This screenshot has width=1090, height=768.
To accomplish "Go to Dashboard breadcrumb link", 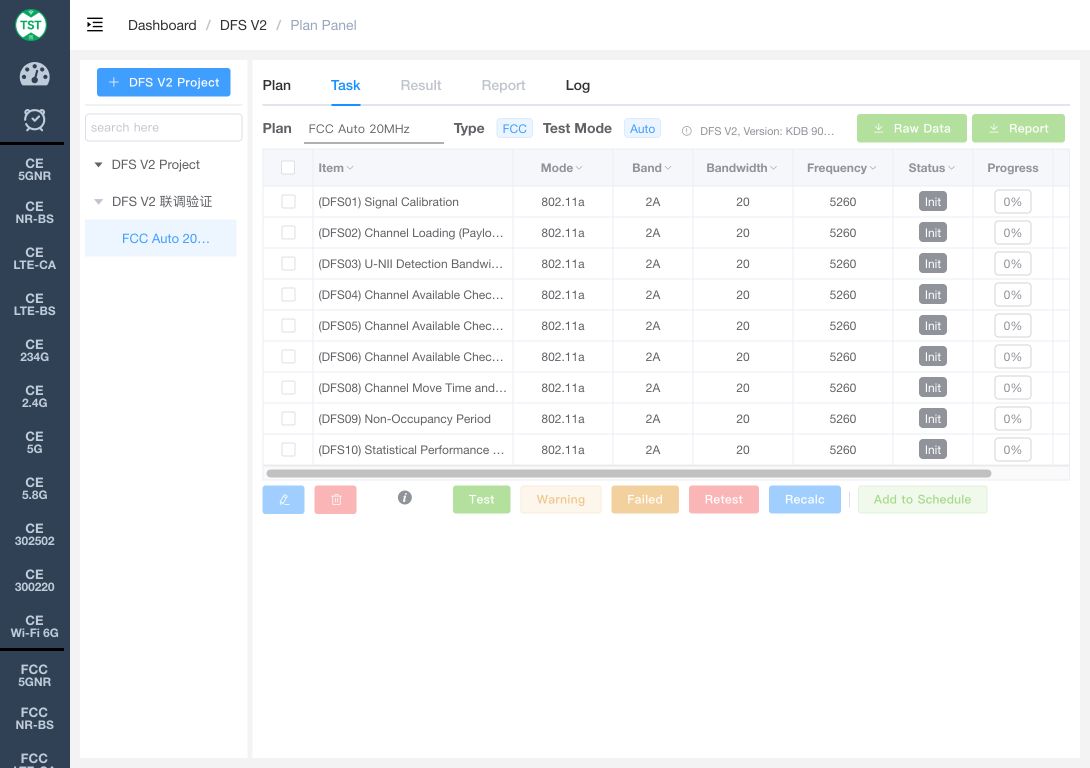I will click(162, 25).
